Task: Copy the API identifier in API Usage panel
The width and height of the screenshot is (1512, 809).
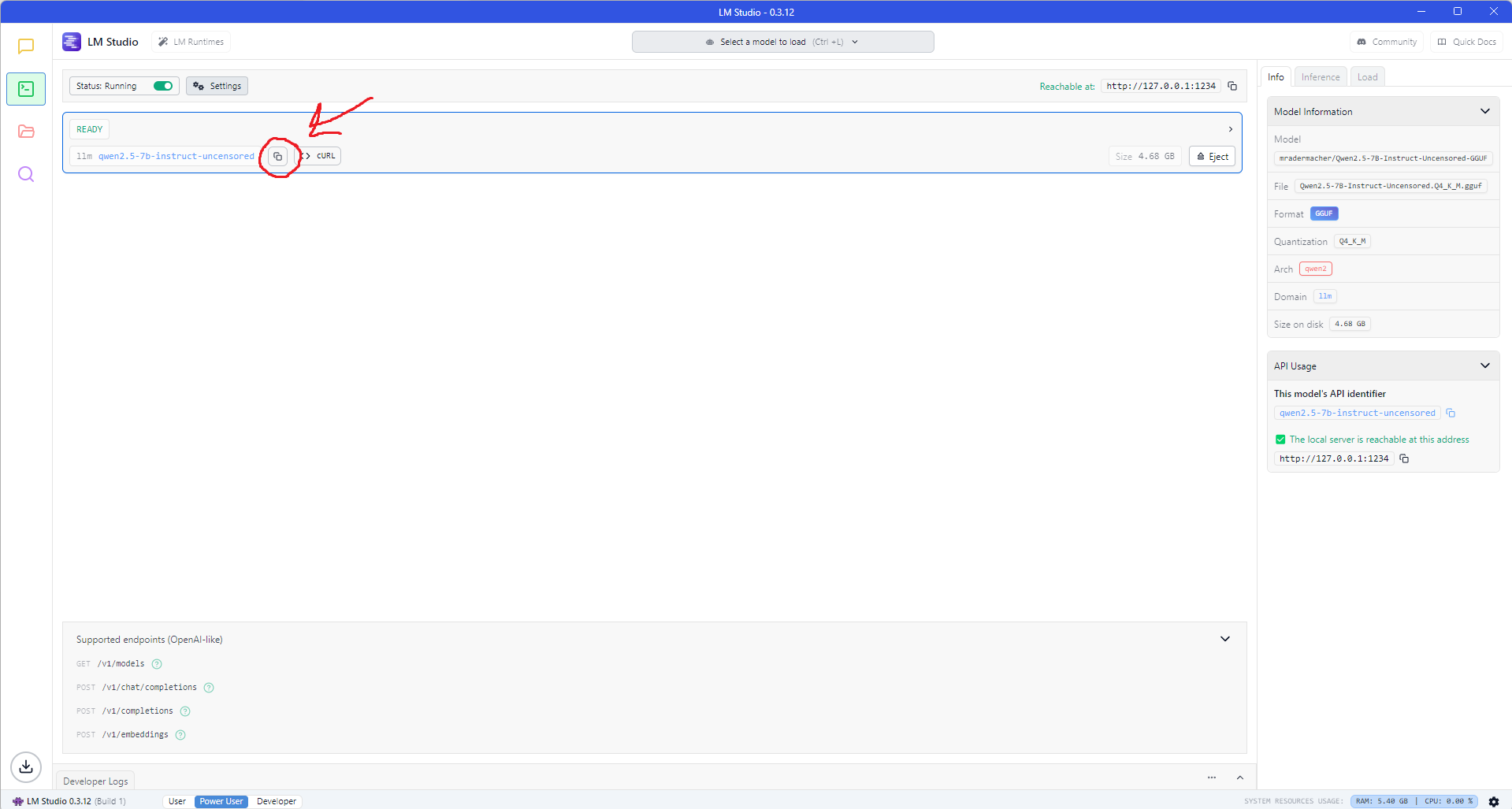Action: (1451, 413)
